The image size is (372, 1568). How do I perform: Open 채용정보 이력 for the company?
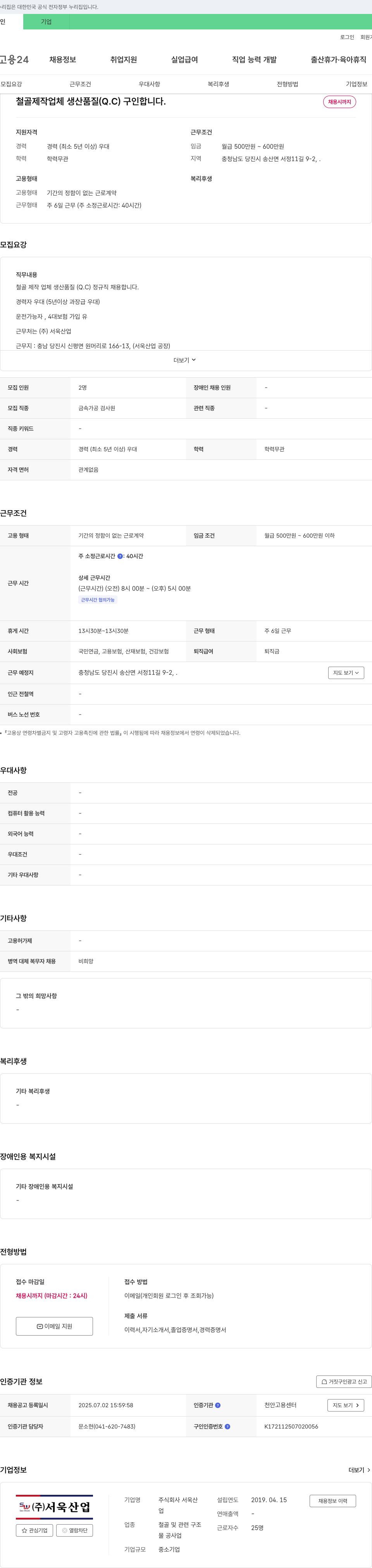pos(332,1501)
